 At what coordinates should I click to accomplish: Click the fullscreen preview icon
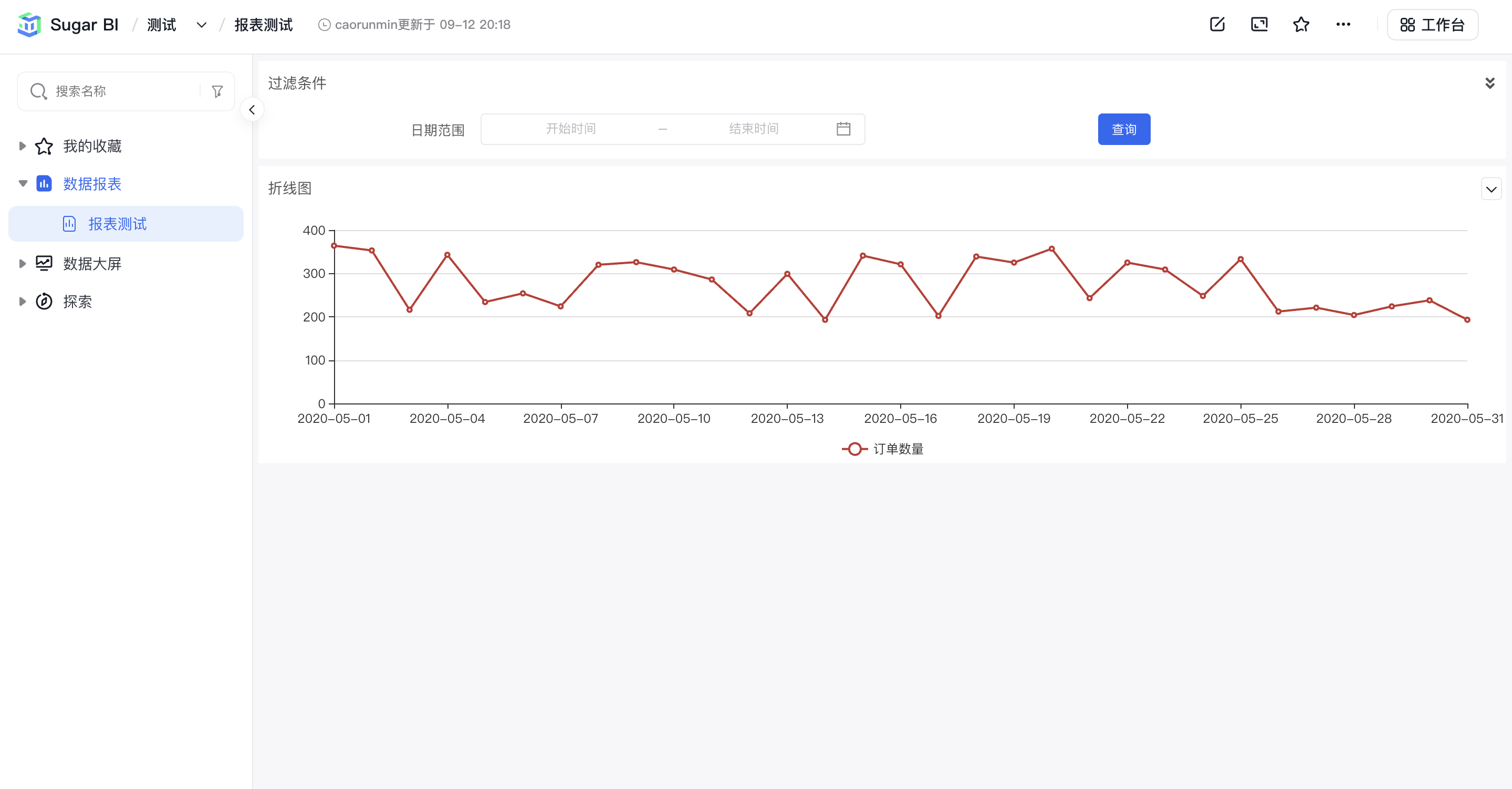[x=1259, y=24]
